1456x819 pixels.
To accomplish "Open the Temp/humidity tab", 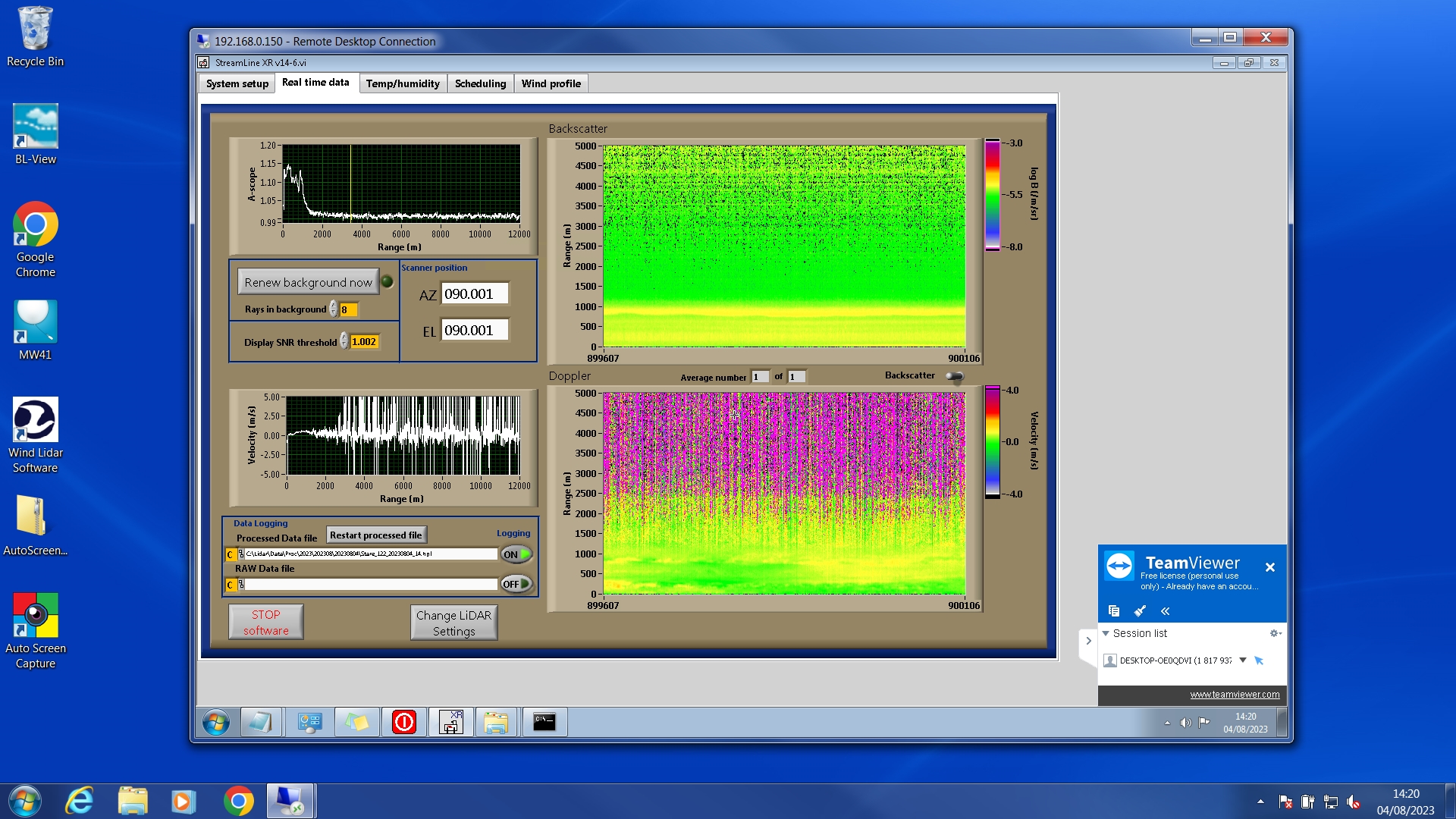I will click(402, 83).
